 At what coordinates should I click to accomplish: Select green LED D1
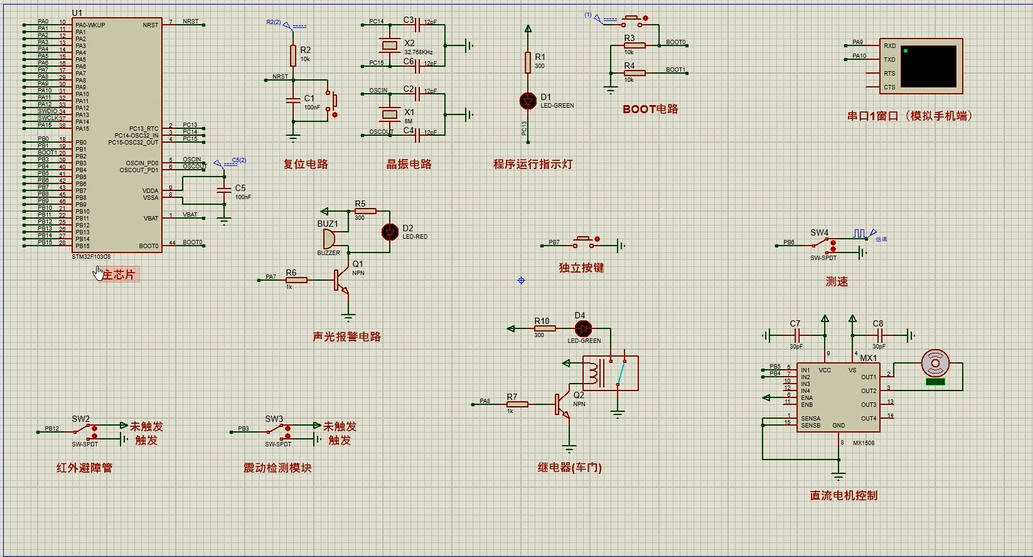click(x=528, y=100)
